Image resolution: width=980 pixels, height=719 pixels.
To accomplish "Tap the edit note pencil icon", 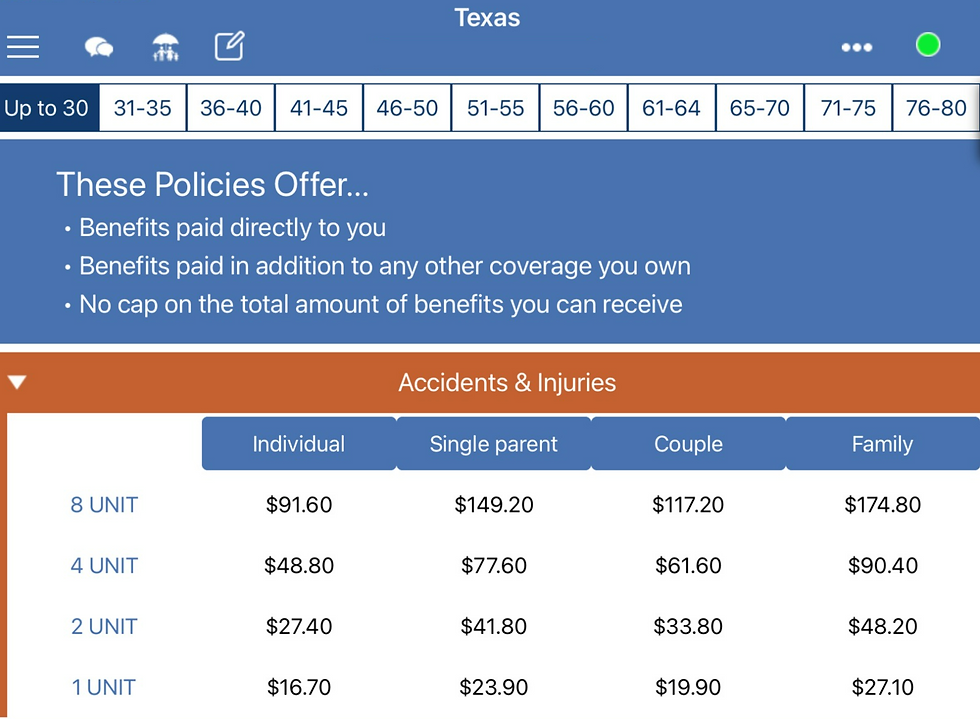I will tap(230, 46).
